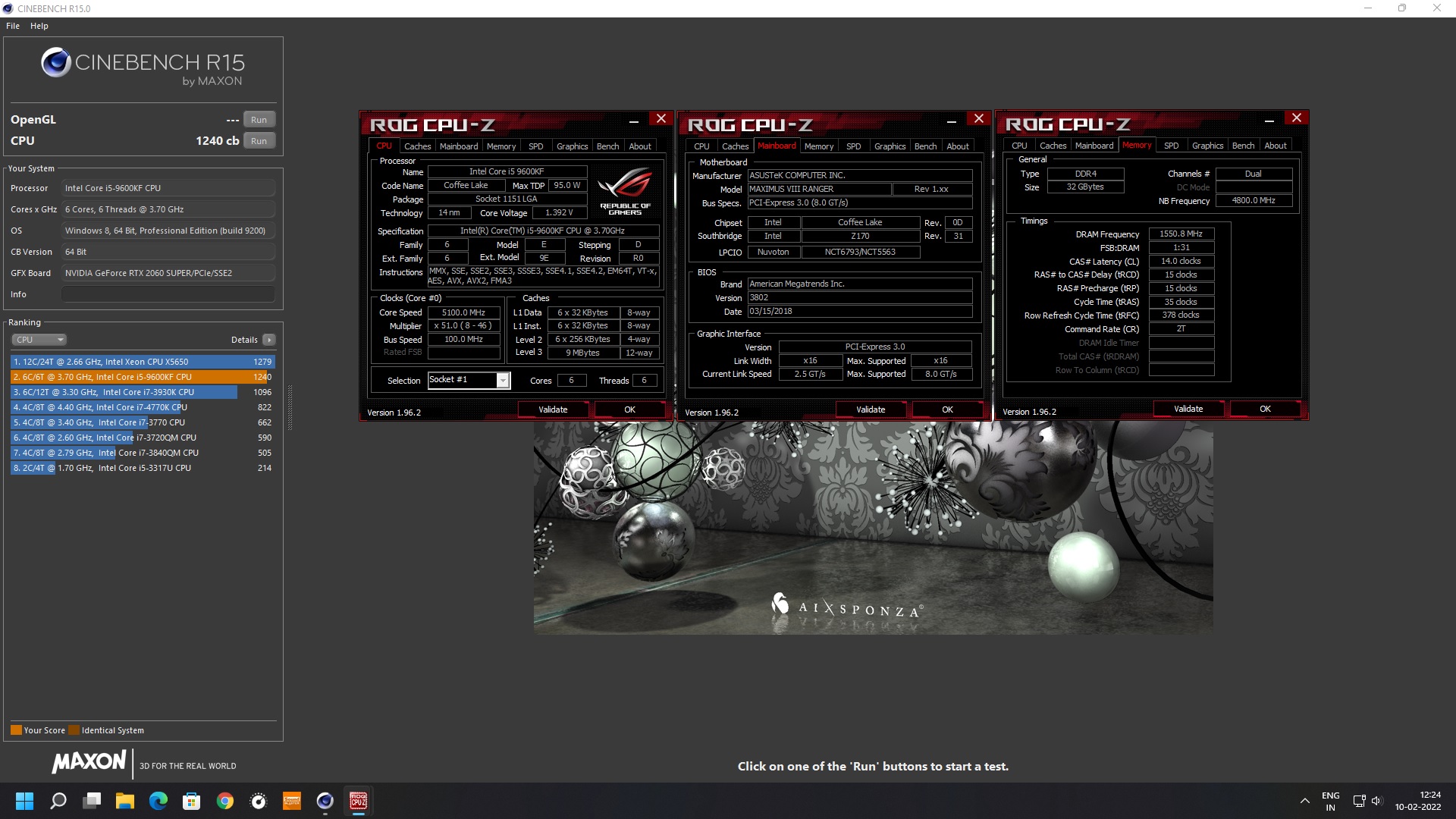Screen dimensions: 1456x819
Task: Open Graphics tab in the second CPU-Z window (Mainboard)
Action: click(890, 146)
